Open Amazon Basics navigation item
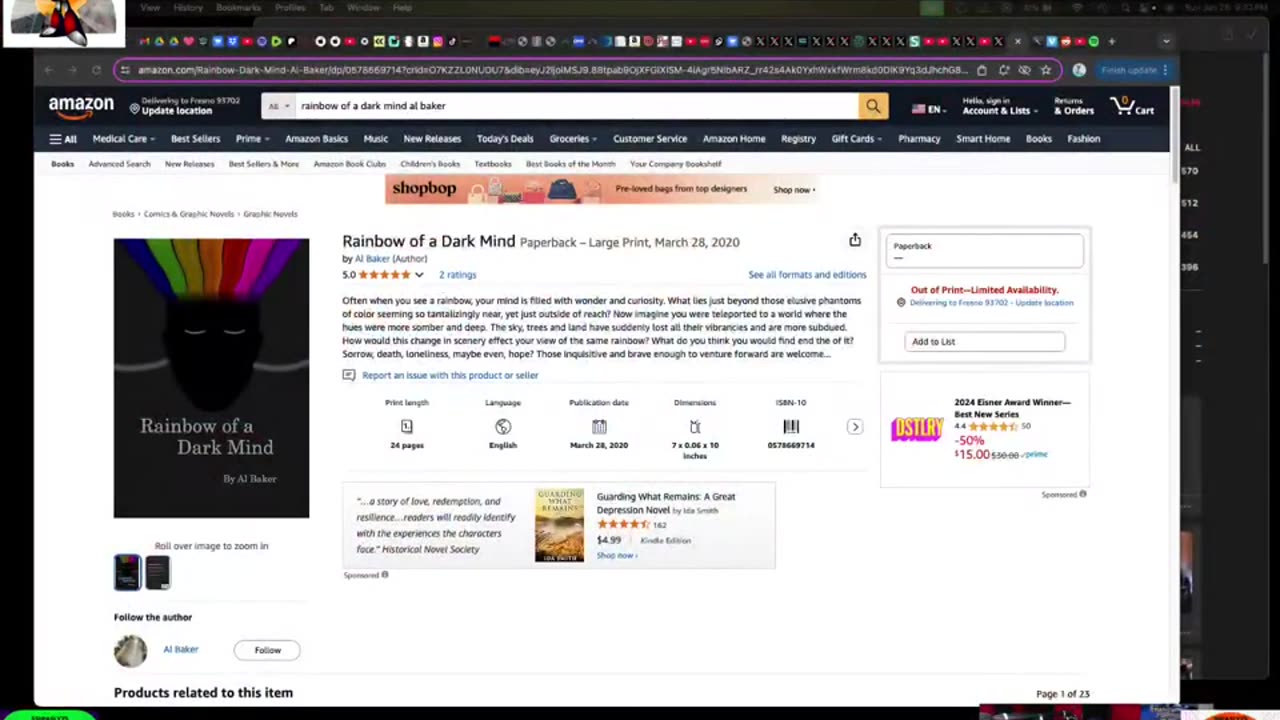The height and width of the screenshot is (720, 1280). [x=316, y=139]
